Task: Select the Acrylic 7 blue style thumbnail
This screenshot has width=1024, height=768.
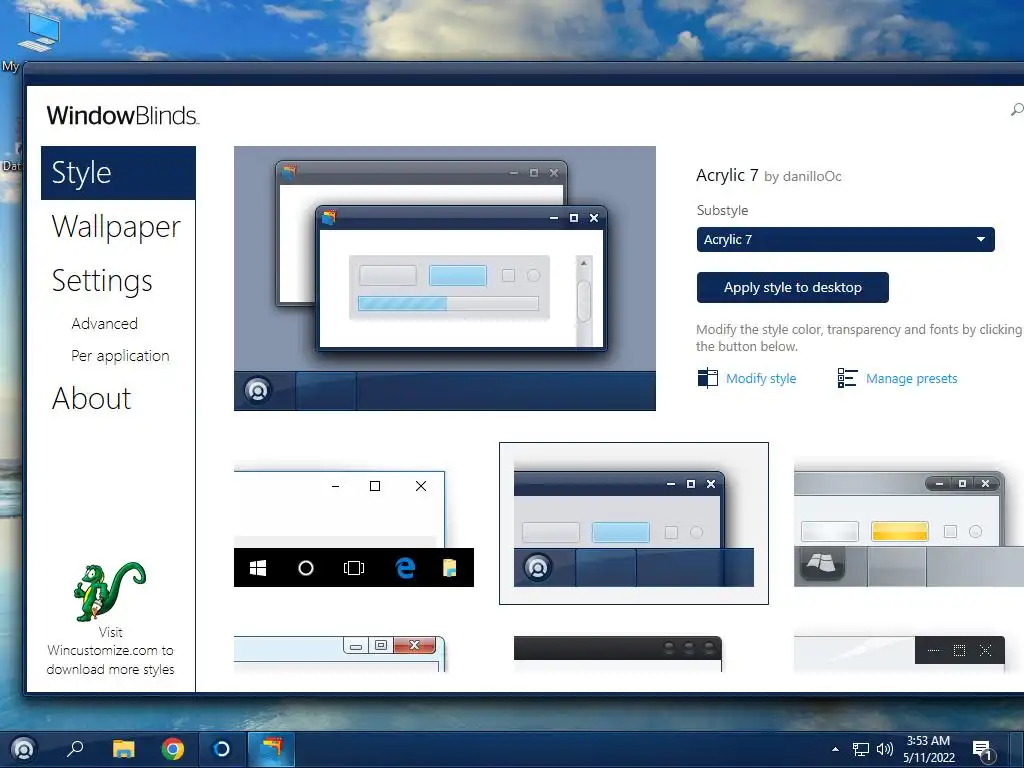Action: 633,523
